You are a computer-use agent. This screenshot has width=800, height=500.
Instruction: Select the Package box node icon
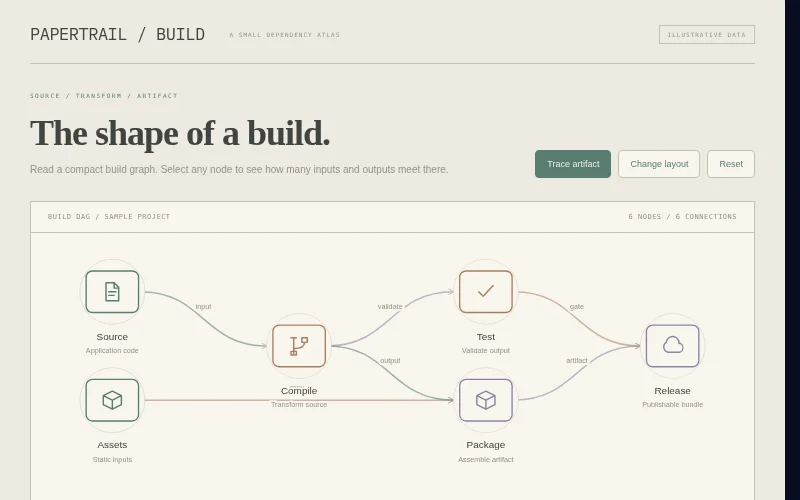click(486, 400)
